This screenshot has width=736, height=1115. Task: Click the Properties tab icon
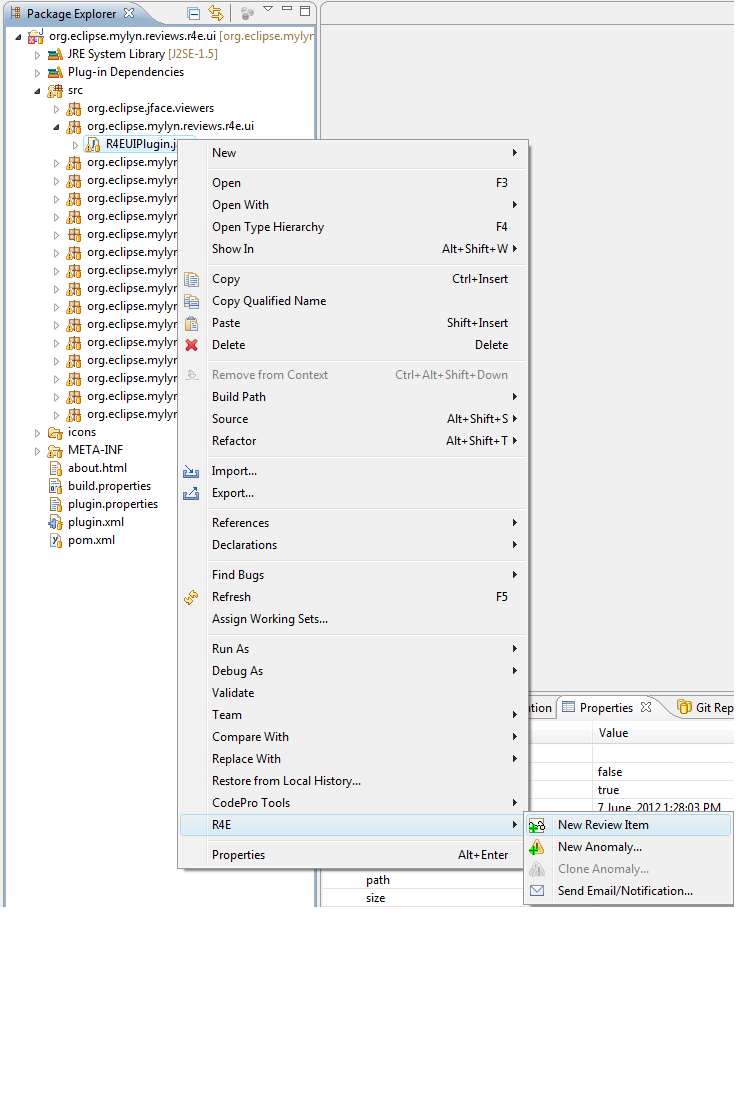[x=568, y=707]
